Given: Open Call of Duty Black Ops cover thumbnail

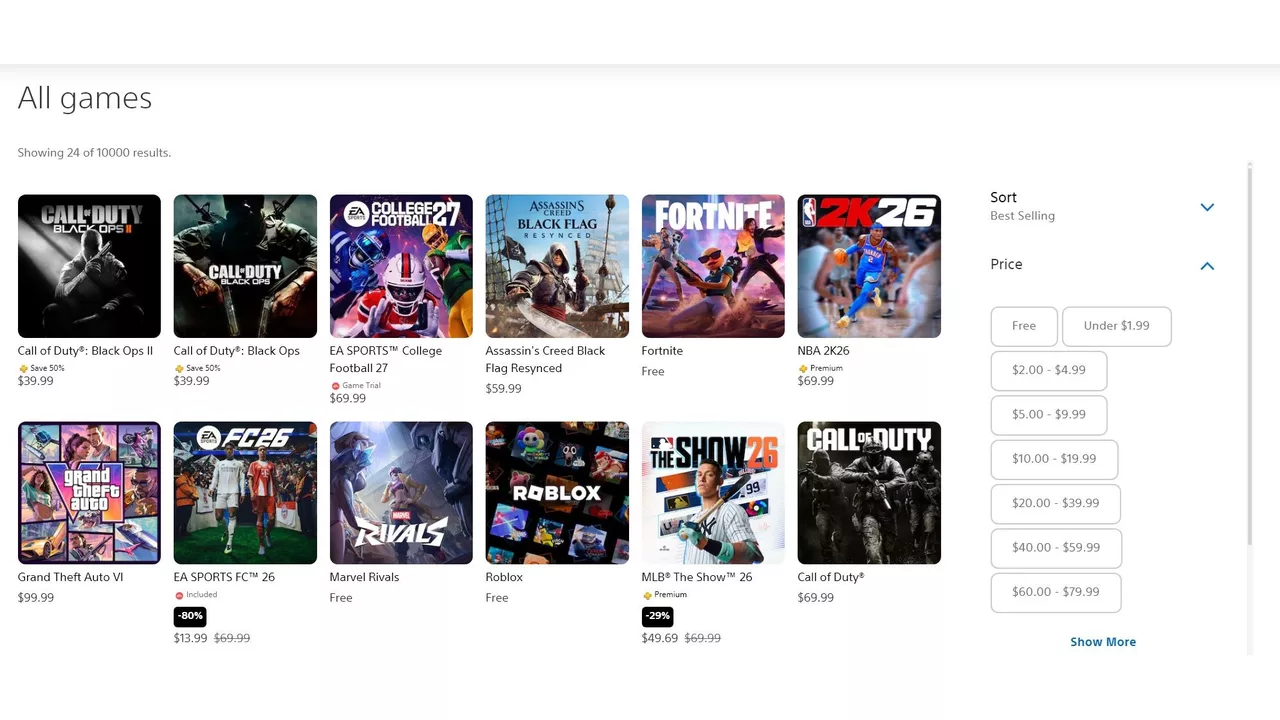Looking at the screenshot, I should click(x=245, y=266).
